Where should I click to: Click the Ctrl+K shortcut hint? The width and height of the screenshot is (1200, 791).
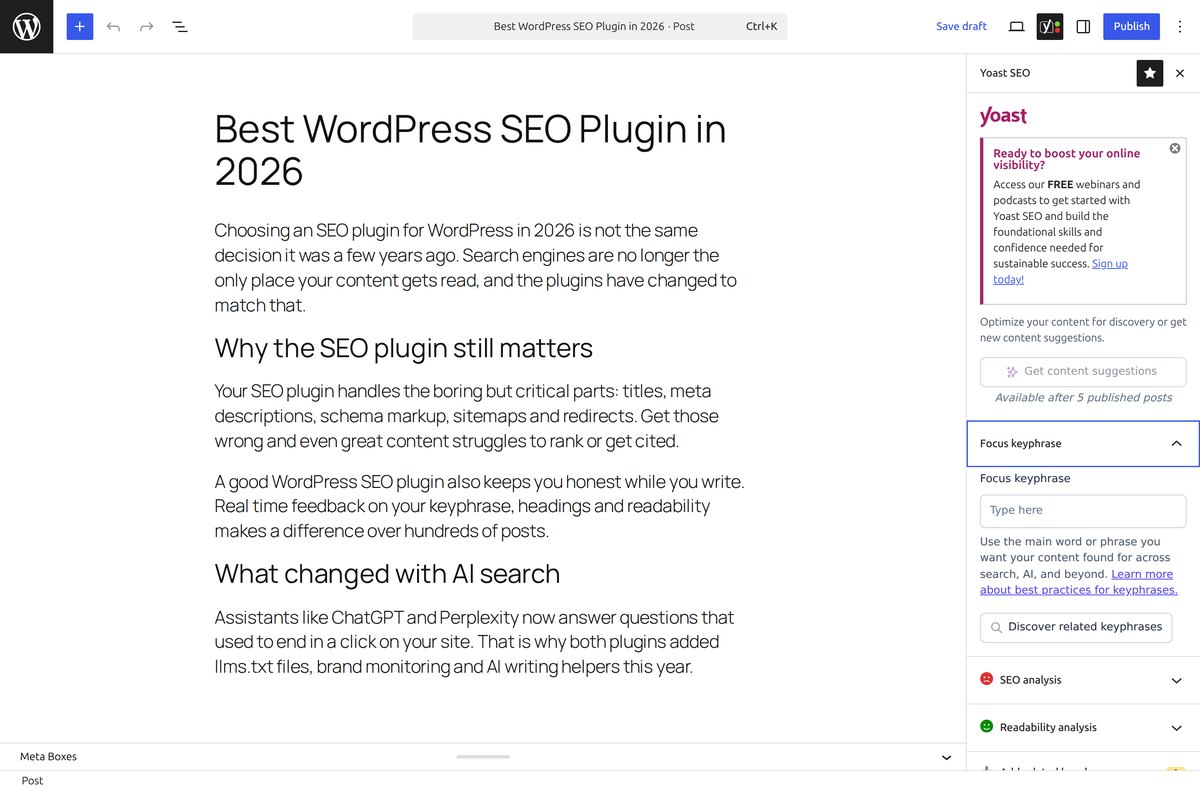click(x=761, y=26)
